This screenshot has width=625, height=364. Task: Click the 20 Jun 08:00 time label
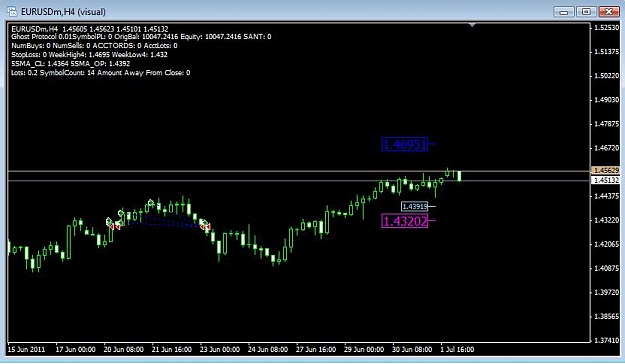tap(124, 349)
